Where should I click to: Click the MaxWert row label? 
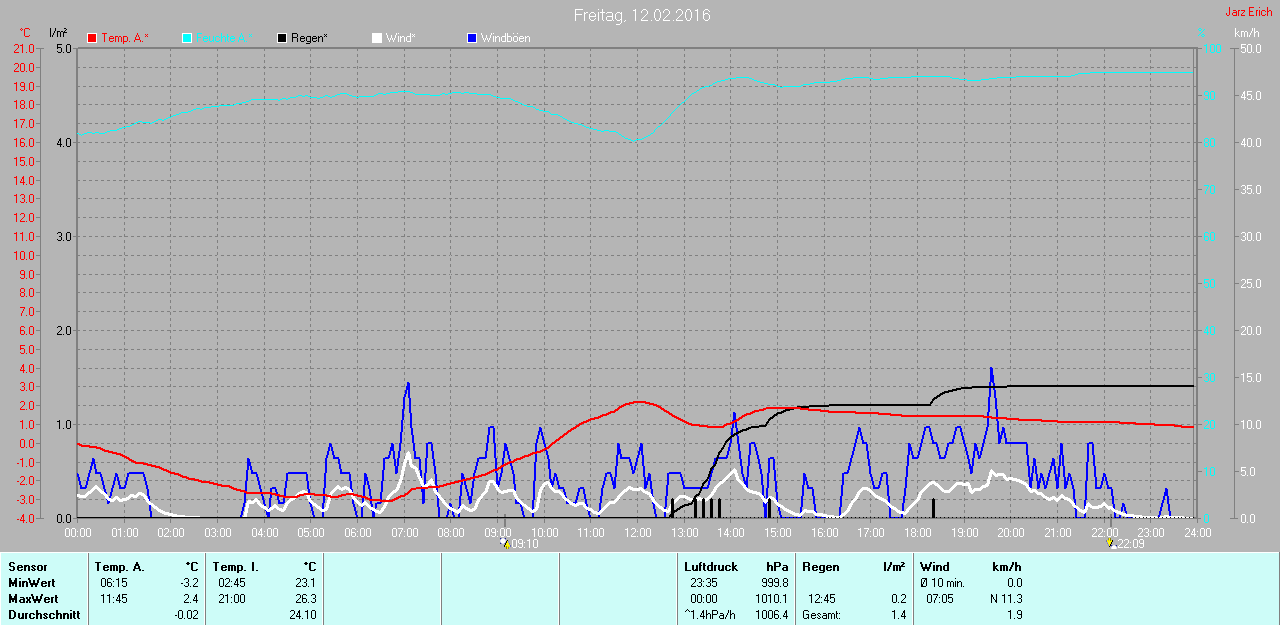pos(32,599)
